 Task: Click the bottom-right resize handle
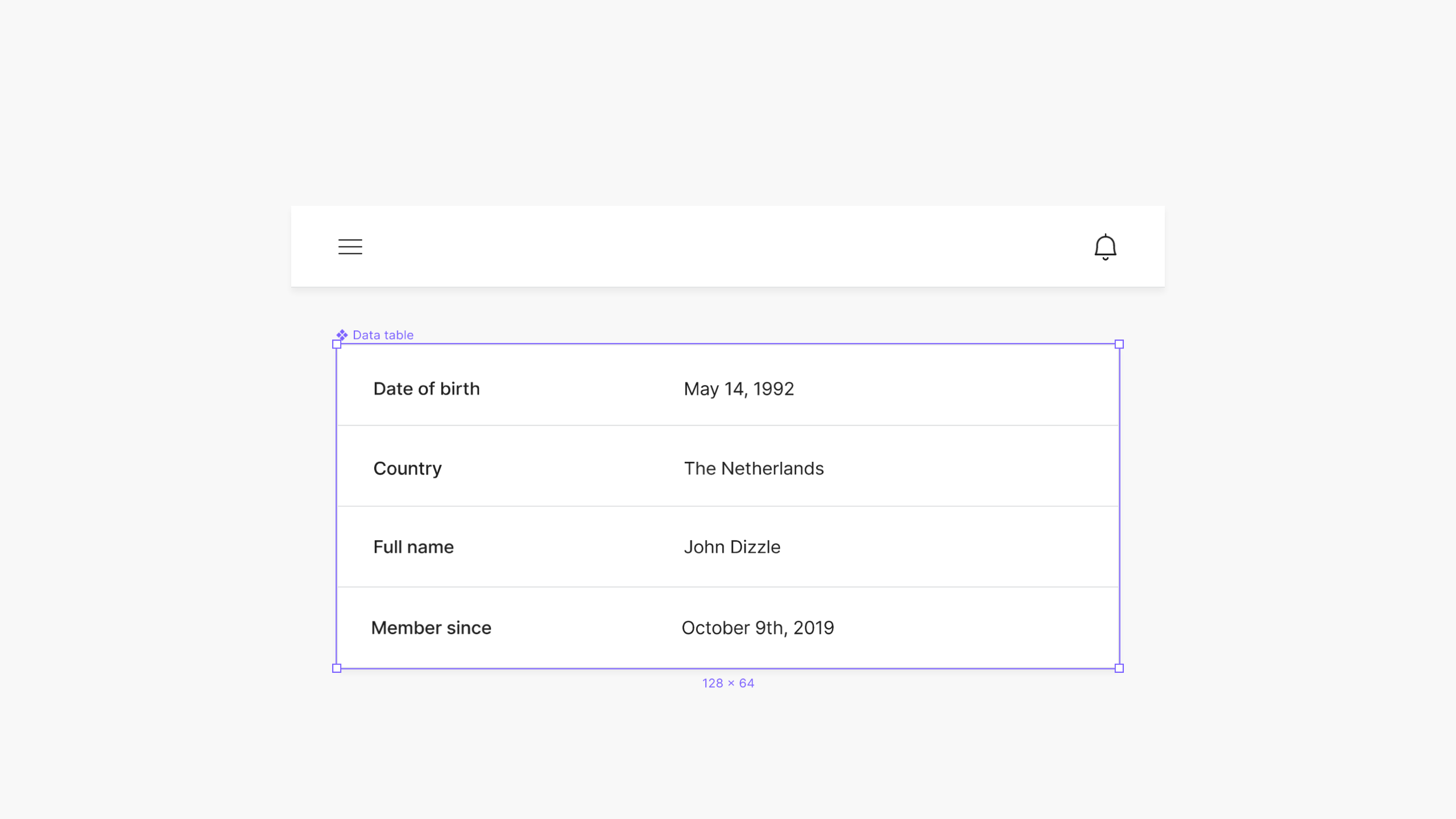[x=1119, y=668]
